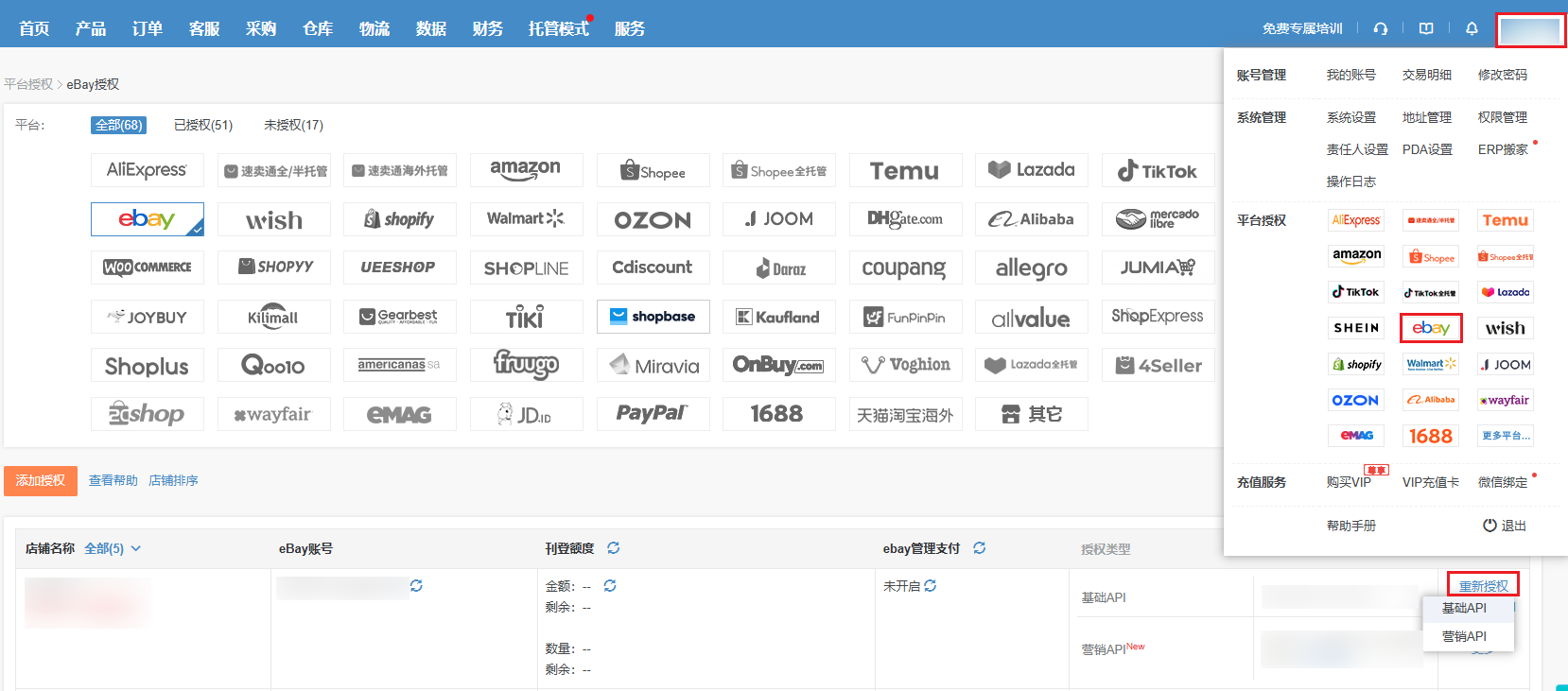Select the coupang platform tile
The width and height of the screenshot is (1568, 691).
905,268
